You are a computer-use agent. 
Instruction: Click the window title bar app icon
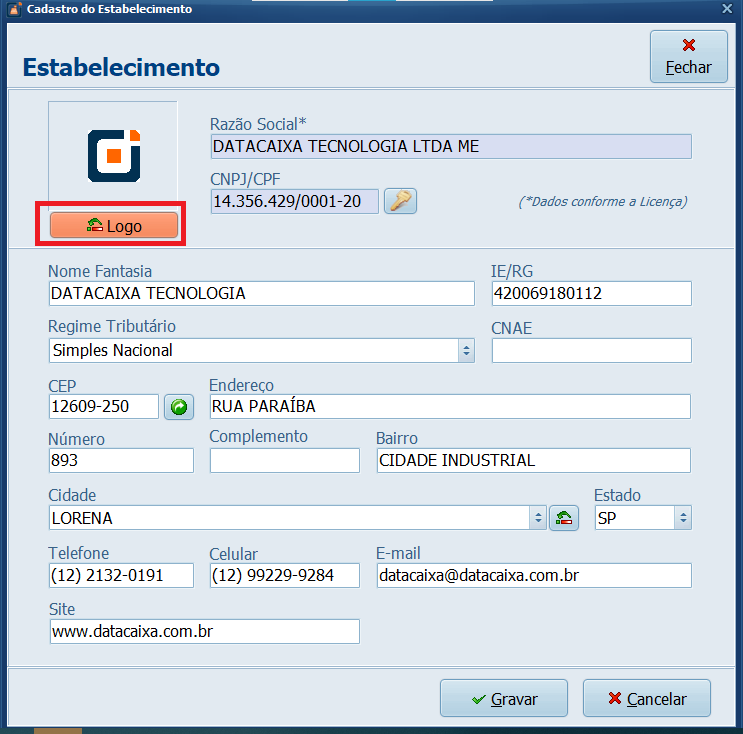pos(15,9)
